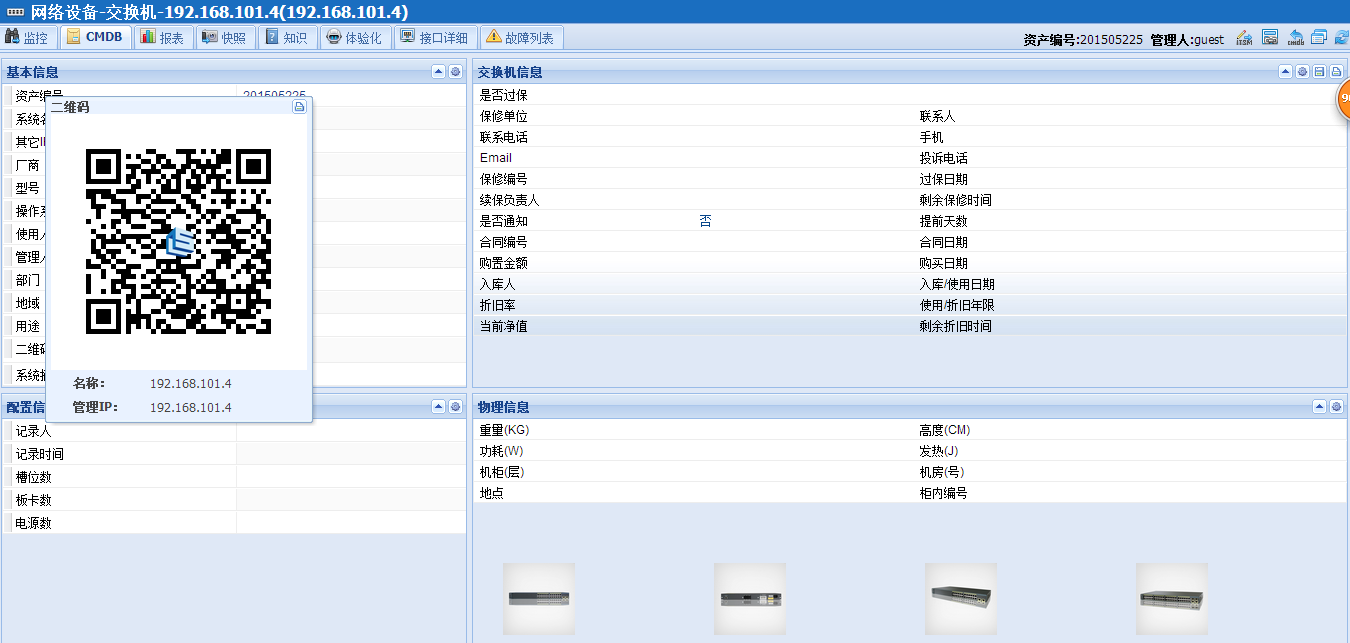
Task: Collapse the 交换机信息 panel
Action: 1285,72
